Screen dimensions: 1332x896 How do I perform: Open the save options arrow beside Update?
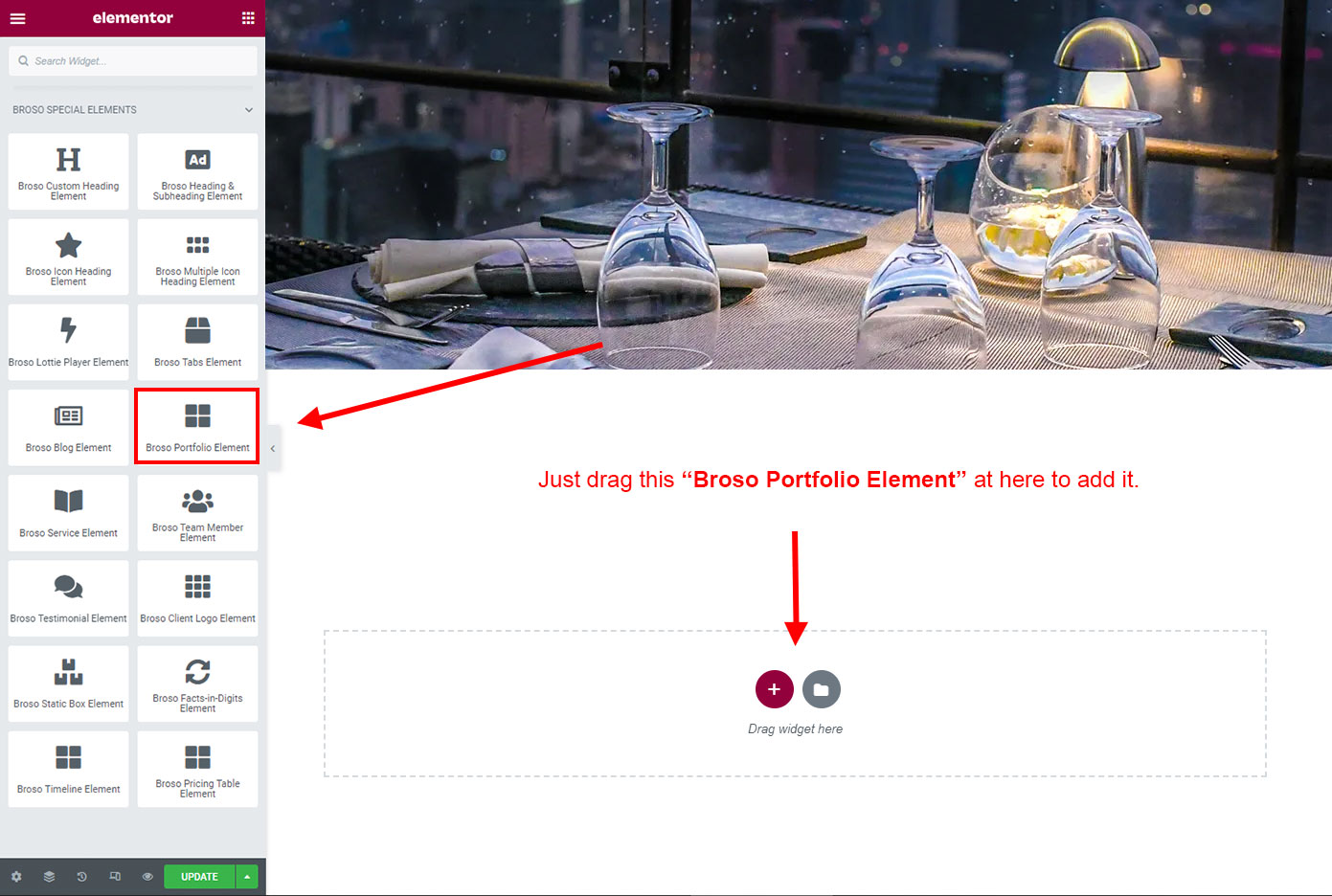247,877
